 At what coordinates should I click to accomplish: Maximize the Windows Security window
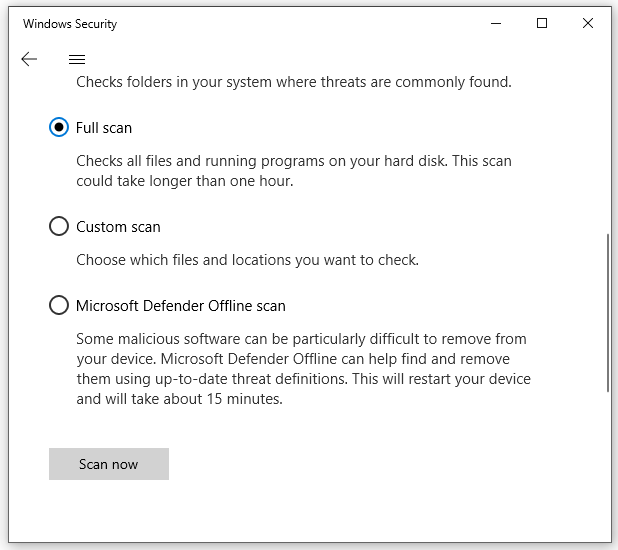pos(541,23)
